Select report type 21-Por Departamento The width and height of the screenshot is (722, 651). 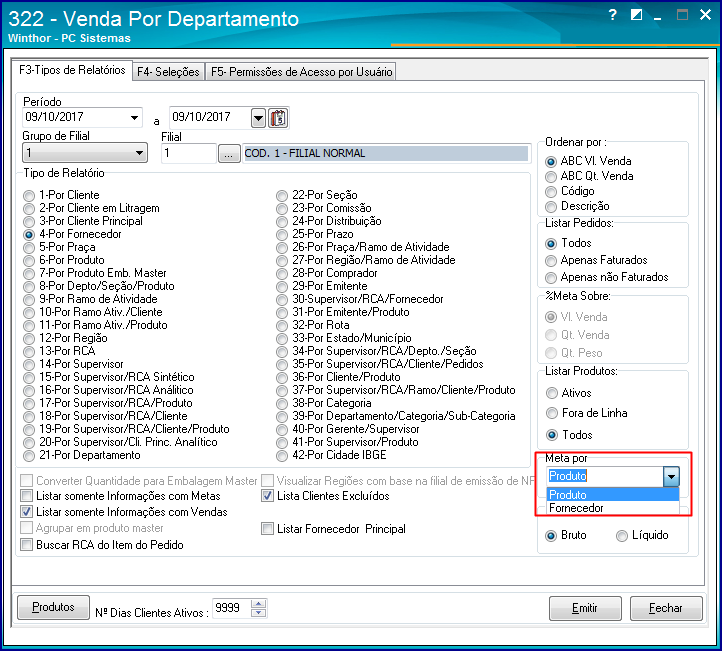[82, 455]
